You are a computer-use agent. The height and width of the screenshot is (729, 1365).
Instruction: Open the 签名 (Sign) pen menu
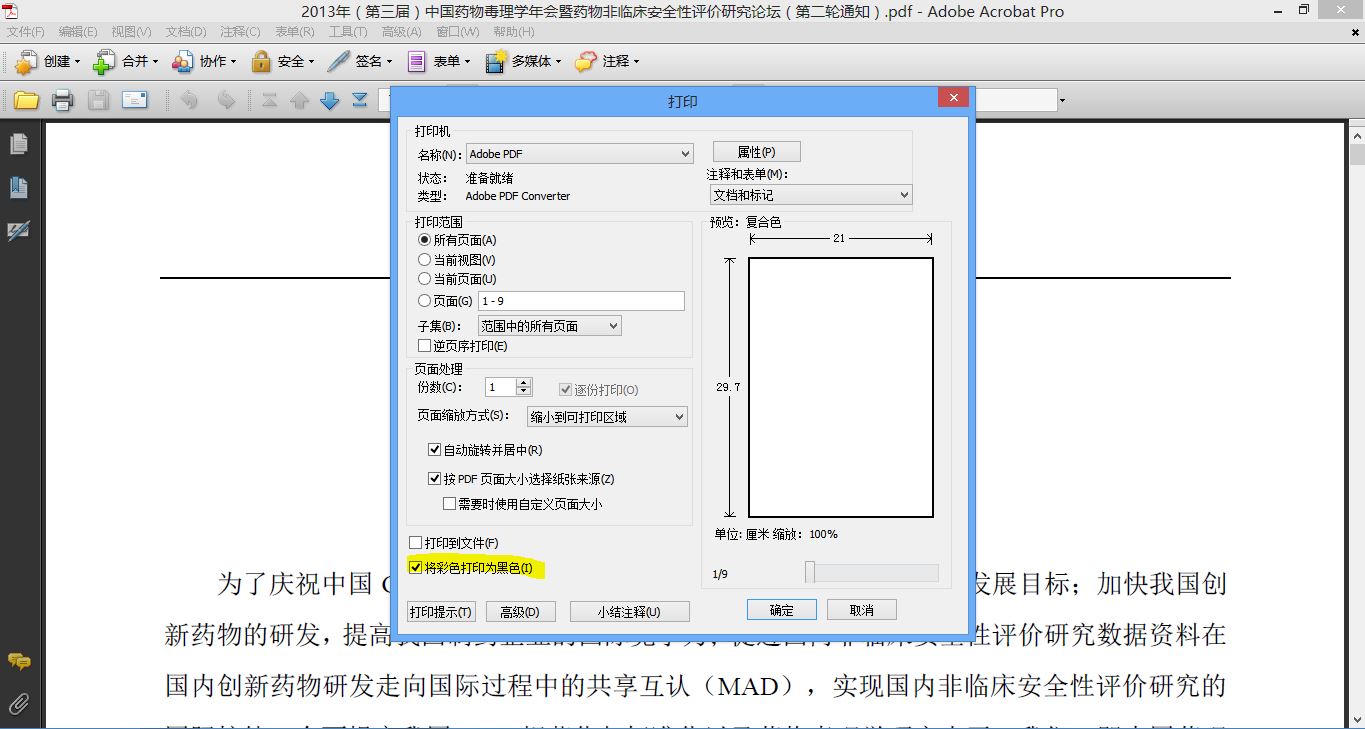coord(360,62)
